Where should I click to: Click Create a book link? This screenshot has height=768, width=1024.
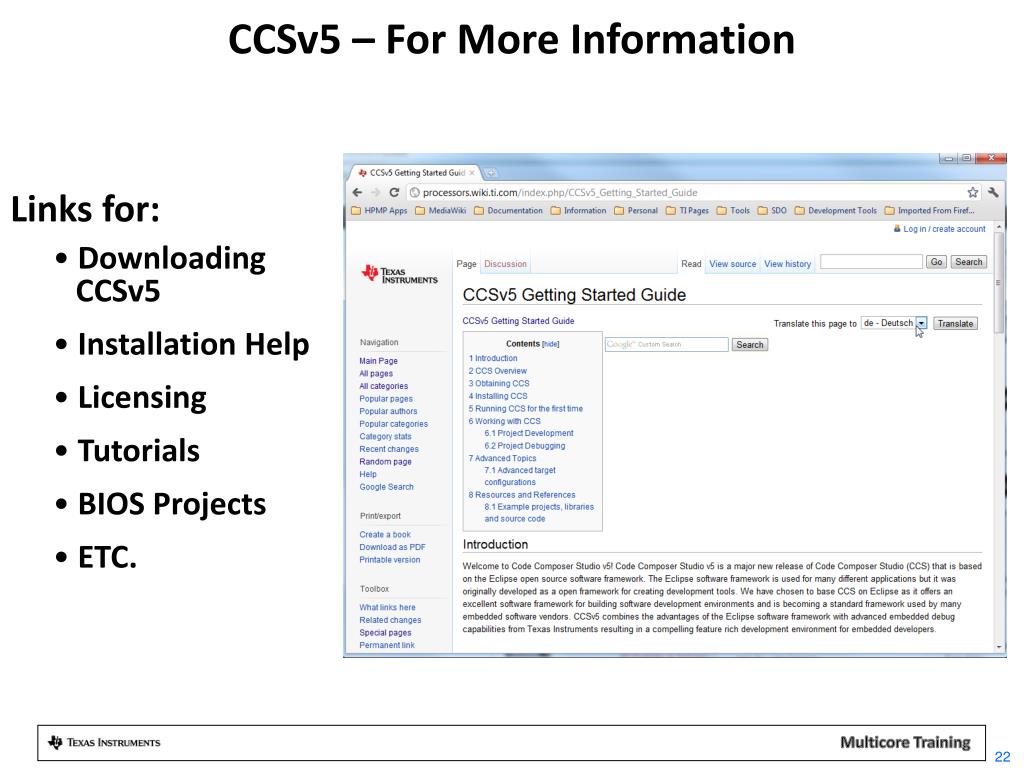[x=385, y=534]
